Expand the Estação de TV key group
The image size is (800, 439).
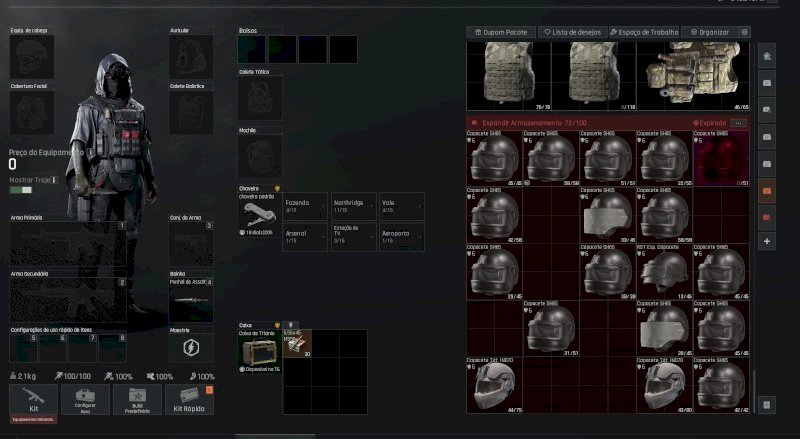(354, 236)
